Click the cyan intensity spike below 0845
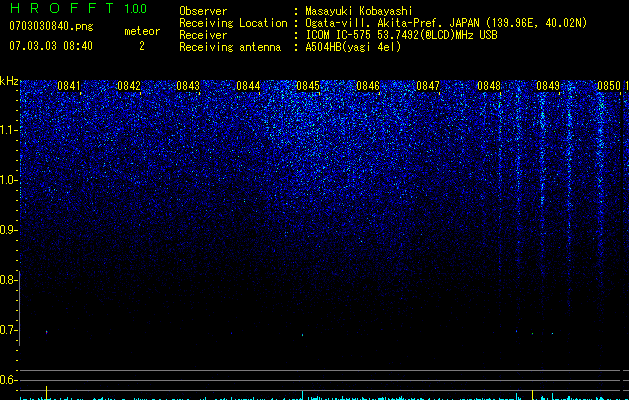629x400 pixels. tap(302, 395)
